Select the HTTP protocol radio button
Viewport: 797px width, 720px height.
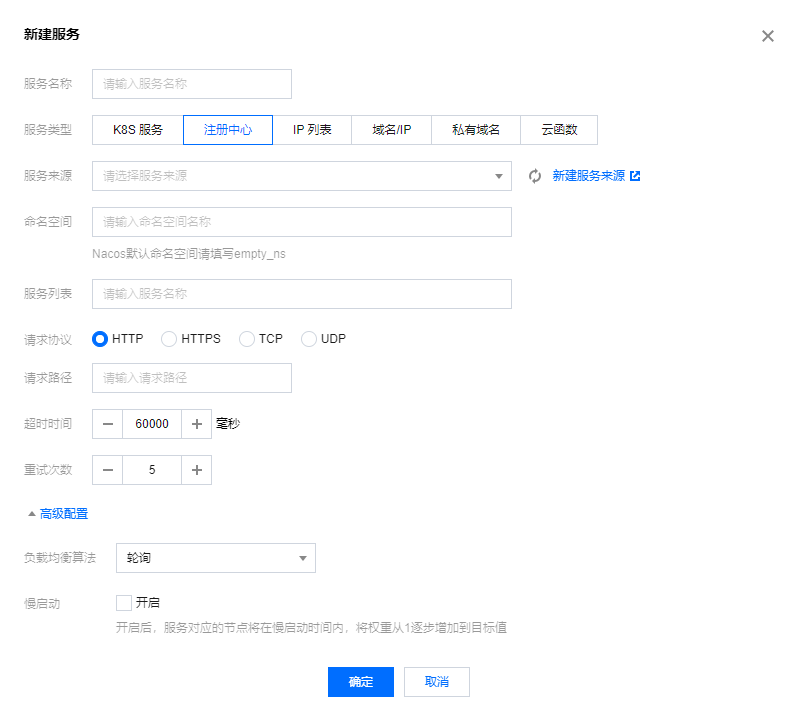[100, 339]
